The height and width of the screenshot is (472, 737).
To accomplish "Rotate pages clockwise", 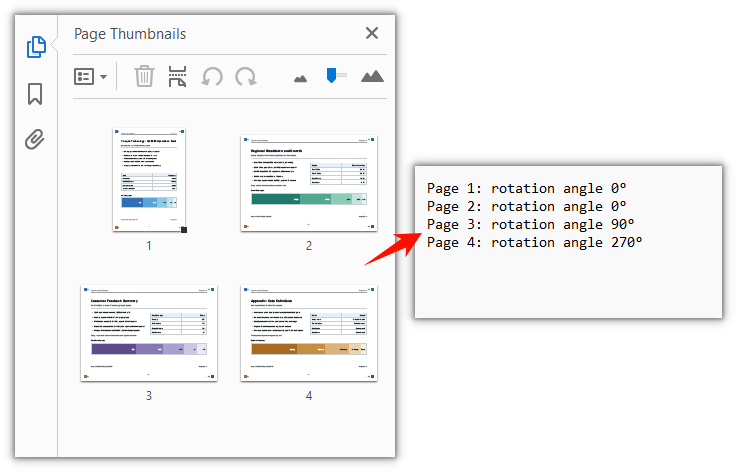I will [246, 77].
